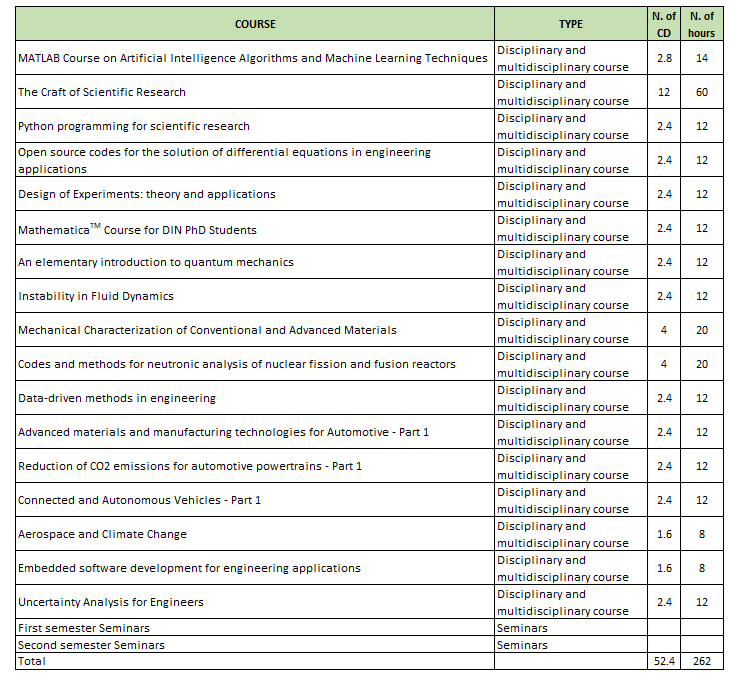Click Aerospace and Climate Change course
737x696 pixels.
tap(102, 534)
